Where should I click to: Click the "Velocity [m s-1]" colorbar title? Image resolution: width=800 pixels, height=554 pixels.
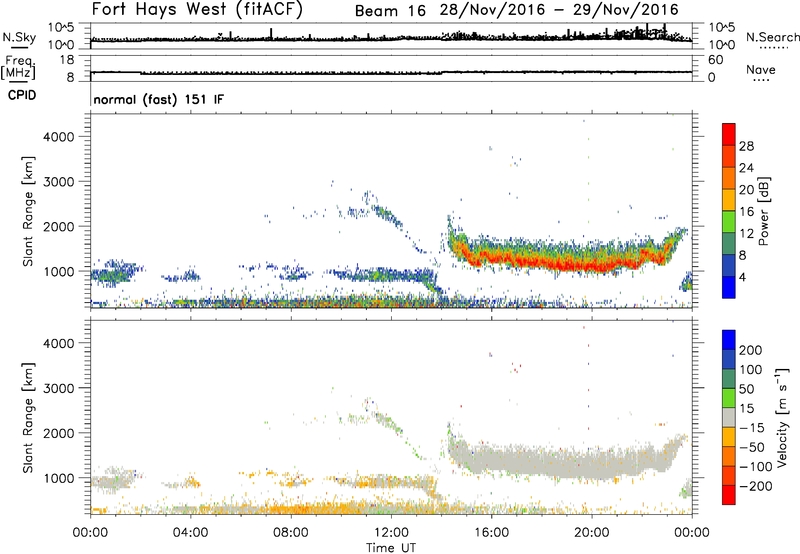(782, 417)
